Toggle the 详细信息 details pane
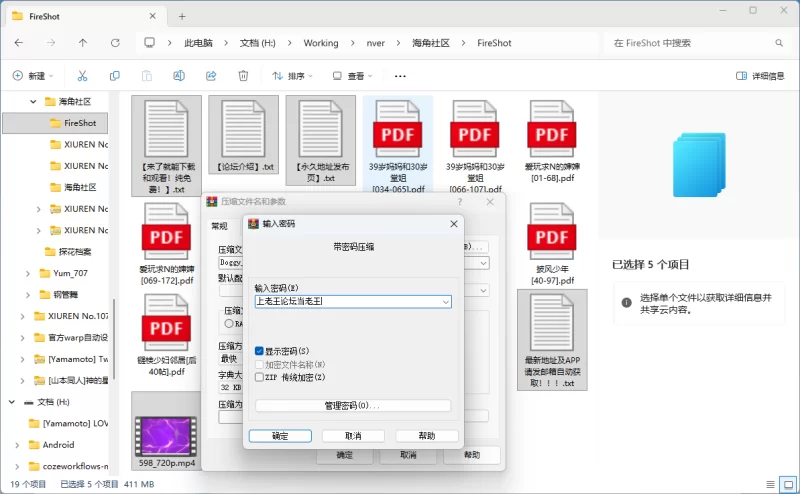800x494 pixels. point(759,76)
